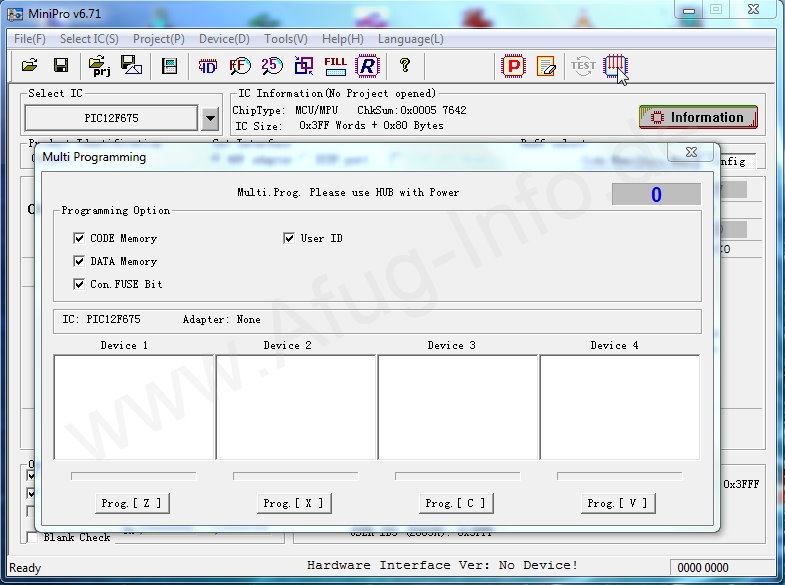Click the Information button
The width and height of the screenshot is (785, 585).
[x=698, y=117]
